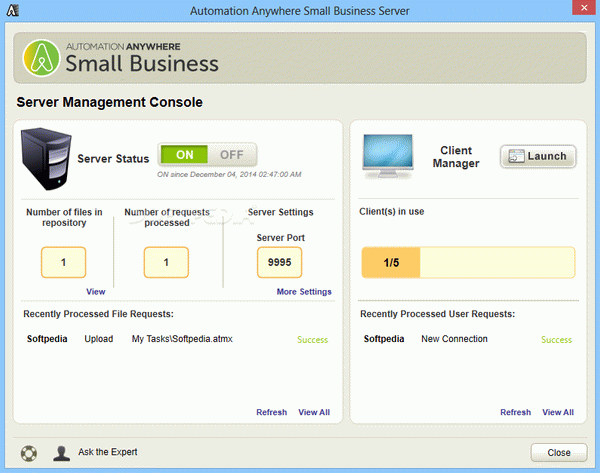Click the Client Manager monitor icon

point(388,156)
